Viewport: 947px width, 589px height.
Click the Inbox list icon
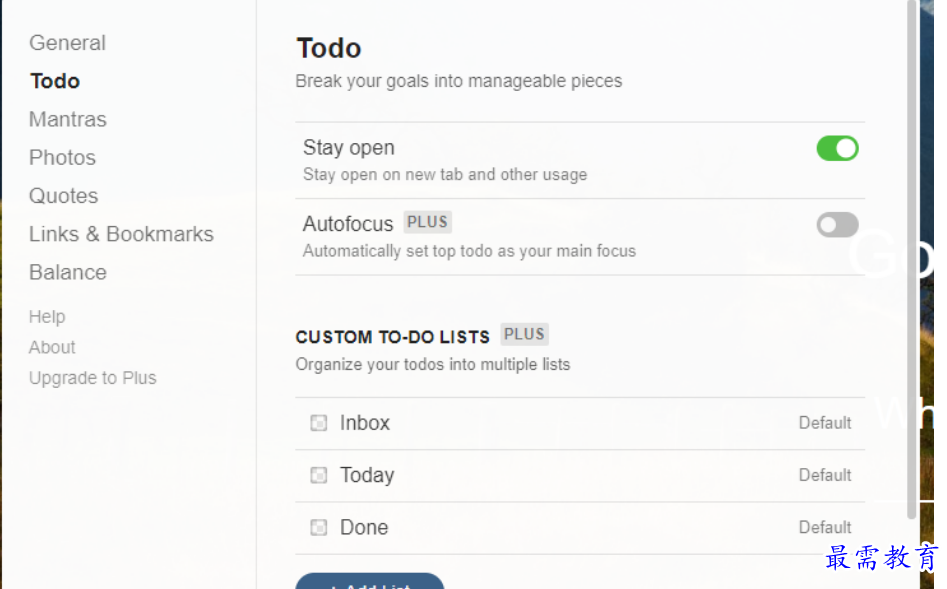318,423
